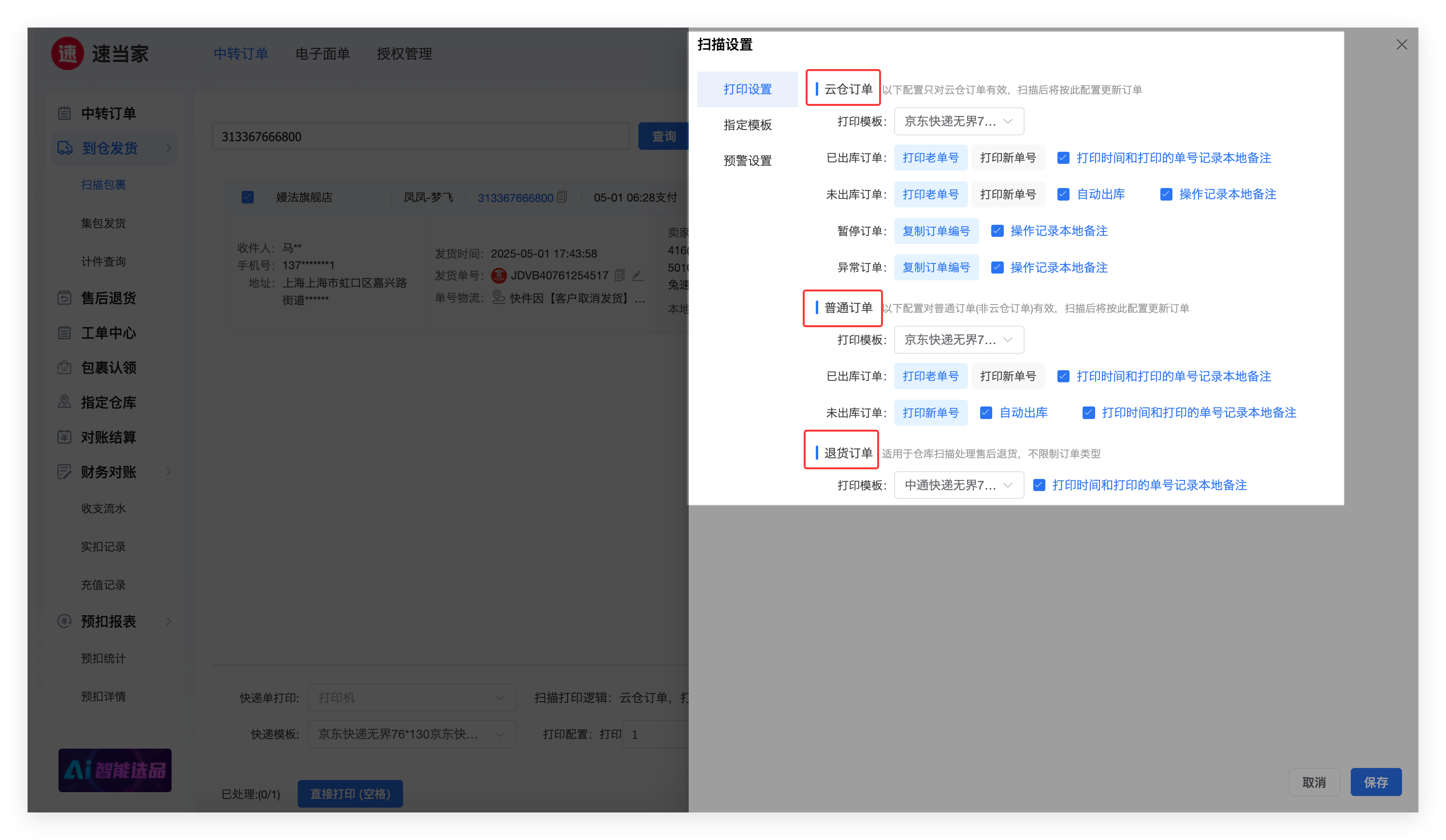Uncheck 自动出库 for 云仓 未出库订单
Image resolution: width=1446 pixels, height=840 pixels.
tap(1063, 194)
